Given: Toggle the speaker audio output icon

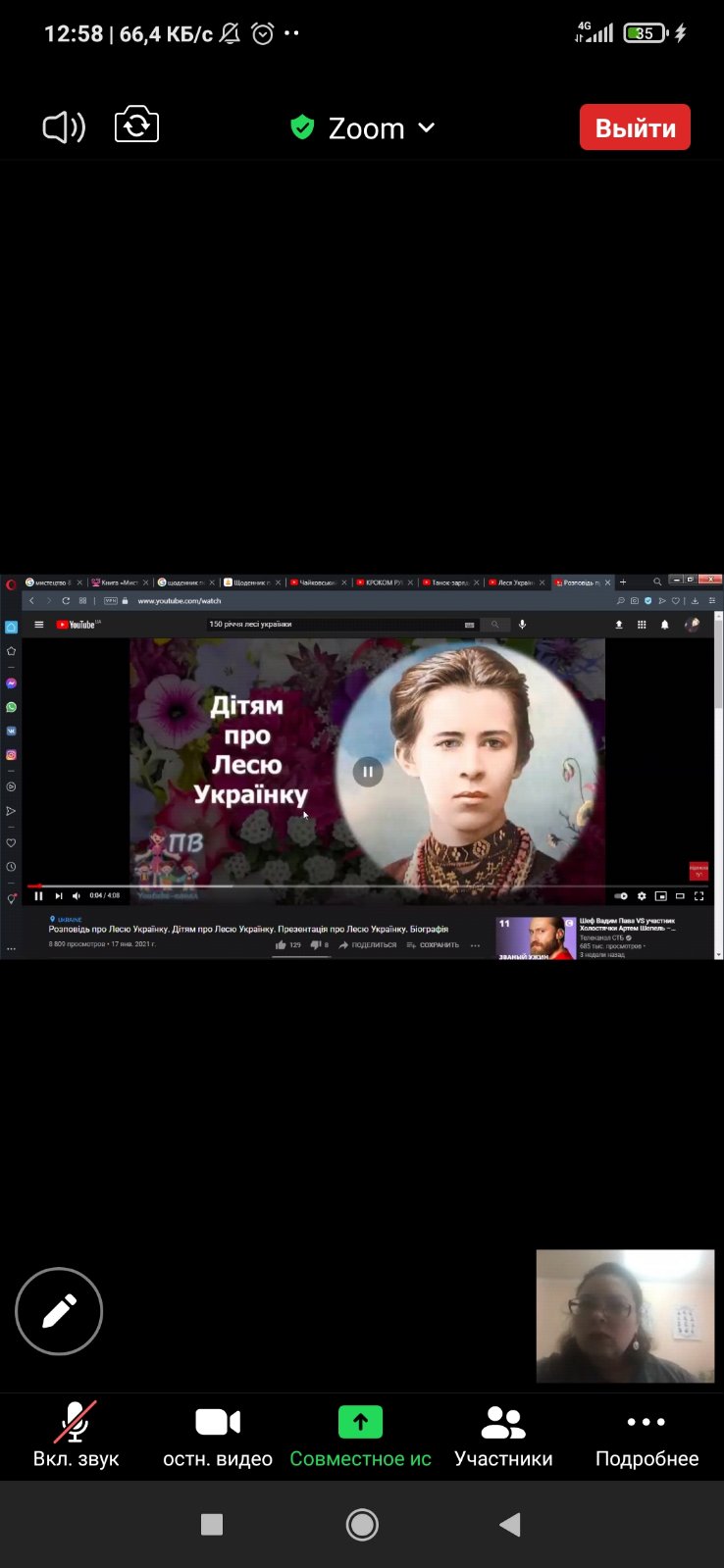Looking at the screenshot, I should [64, 127].
